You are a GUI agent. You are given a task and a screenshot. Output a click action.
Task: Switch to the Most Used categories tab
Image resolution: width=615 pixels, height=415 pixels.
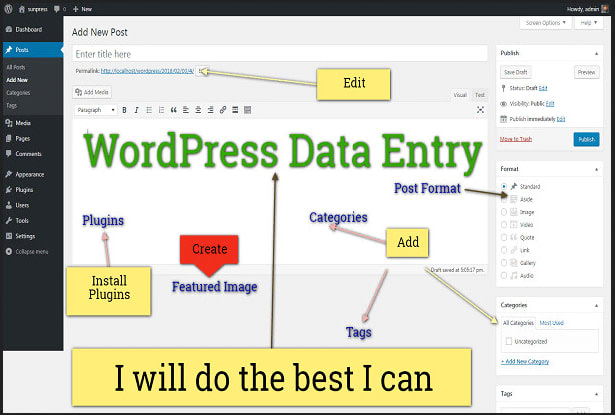tap(551, 323)
